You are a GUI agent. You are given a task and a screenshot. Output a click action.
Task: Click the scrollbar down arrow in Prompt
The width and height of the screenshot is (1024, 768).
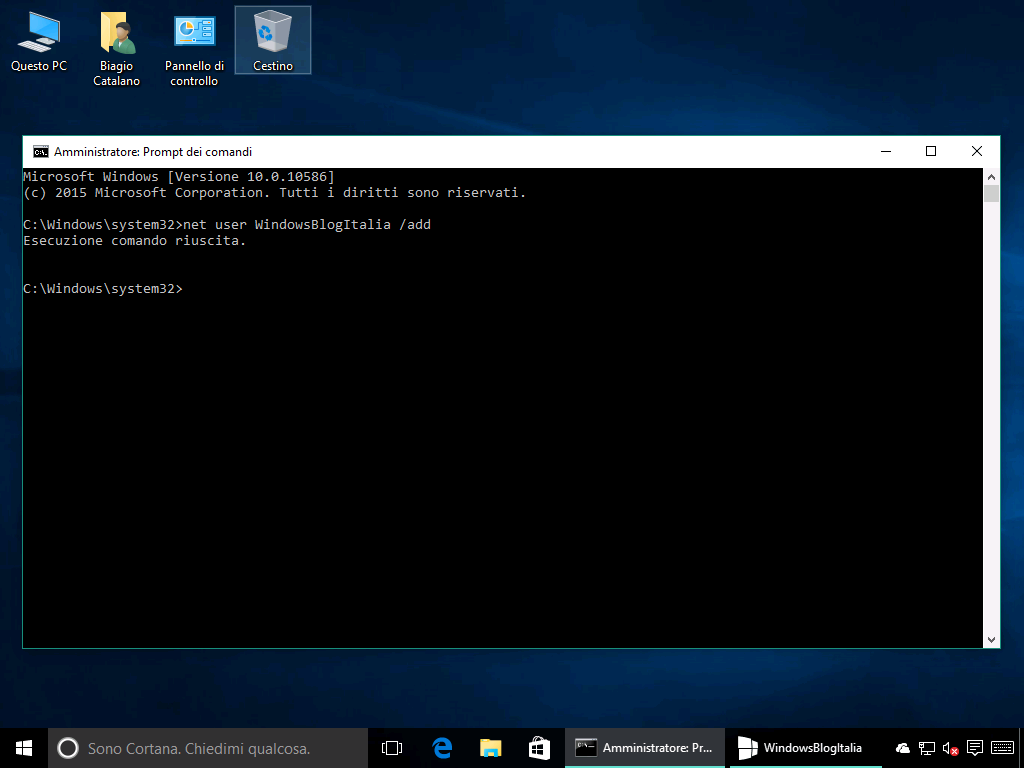point(991,639)
